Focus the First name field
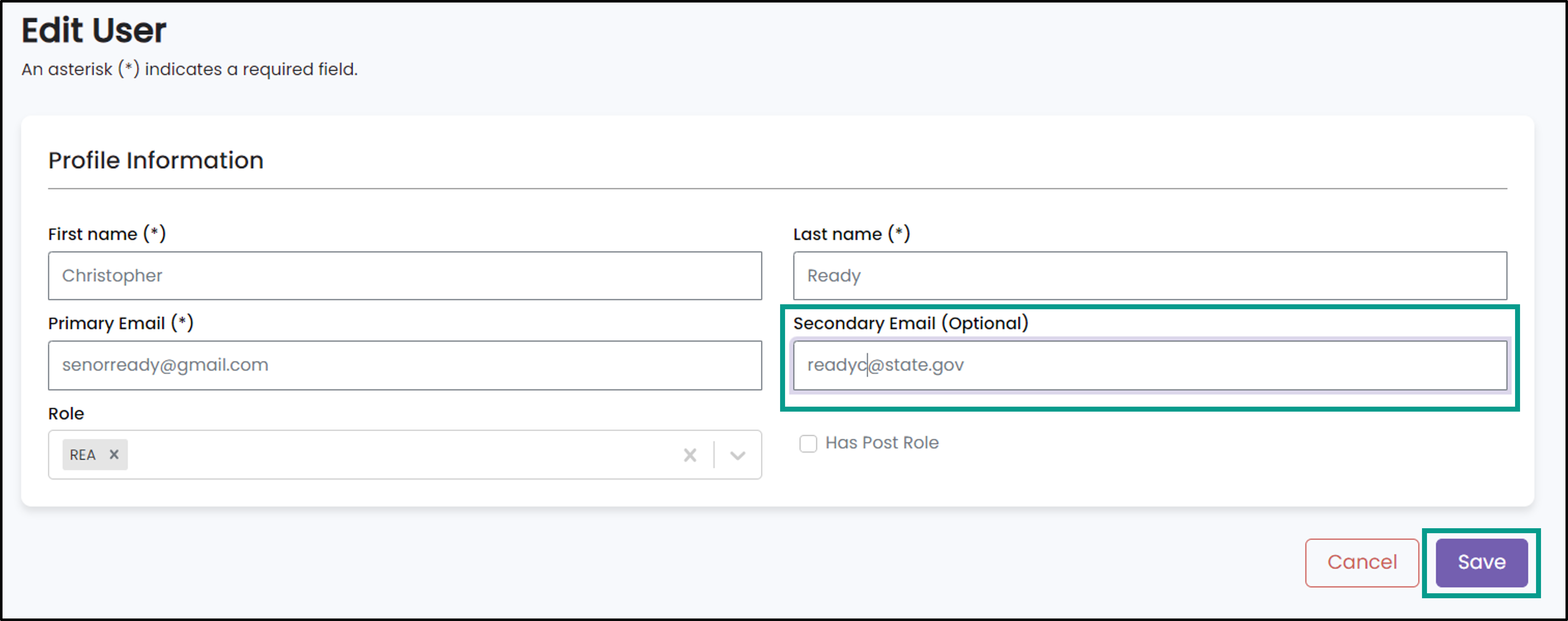Image resolution: width=1568 pixels, height=621 pixels. (x=405, y=276)
